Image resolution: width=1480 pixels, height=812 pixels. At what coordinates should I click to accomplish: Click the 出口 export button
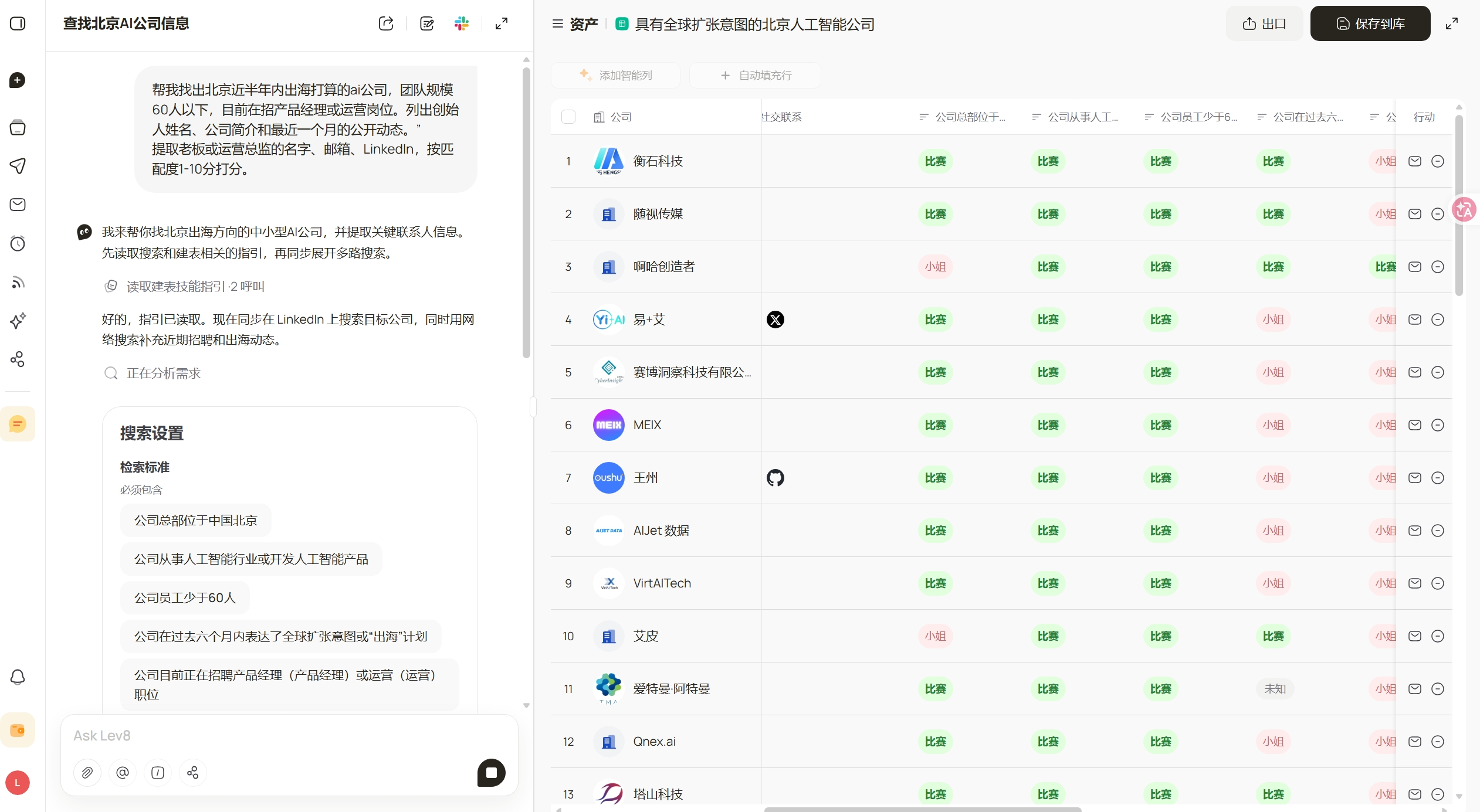[1264, 23]
